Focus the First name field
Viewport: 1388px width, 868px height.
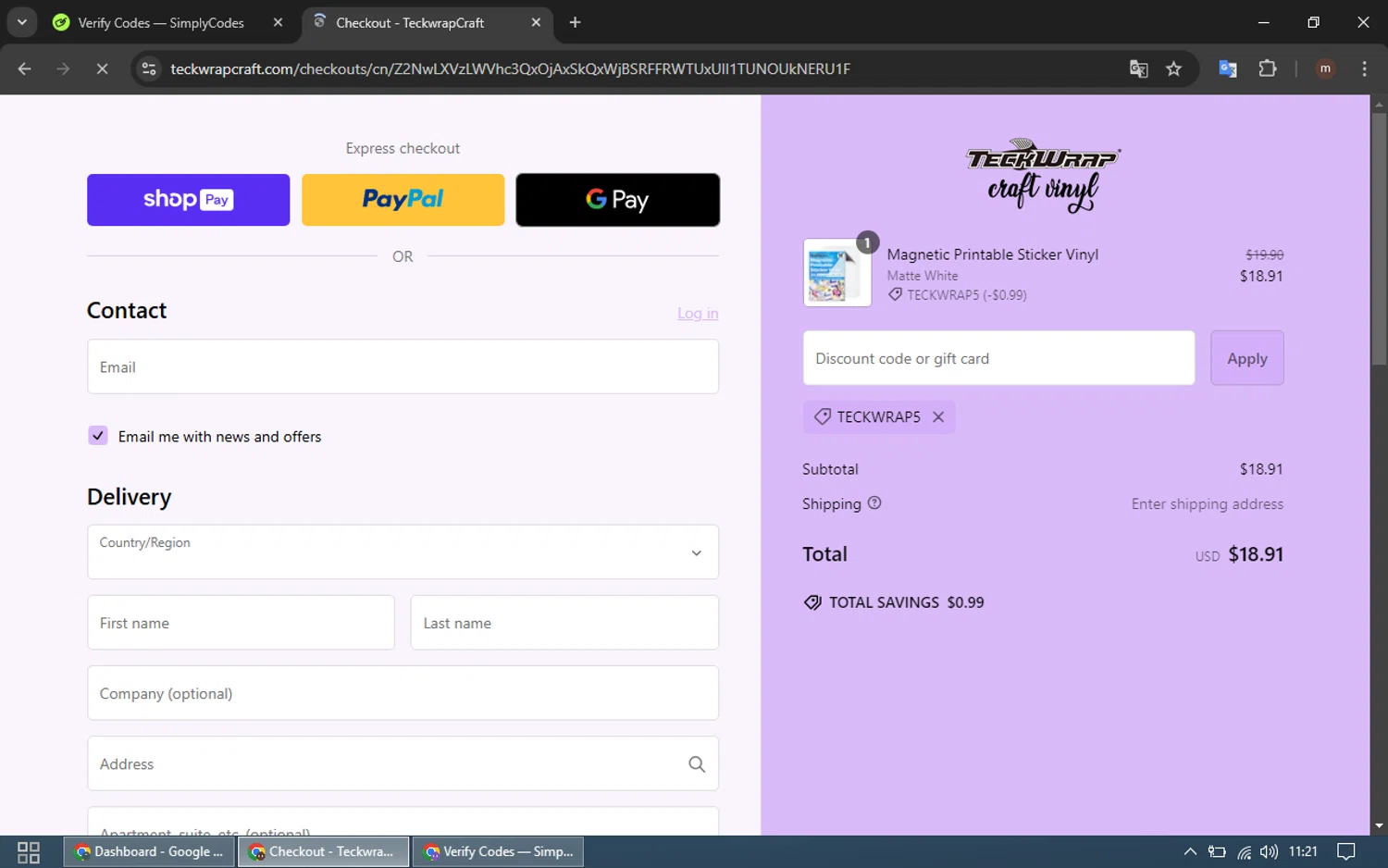click(x=241, y=623)
